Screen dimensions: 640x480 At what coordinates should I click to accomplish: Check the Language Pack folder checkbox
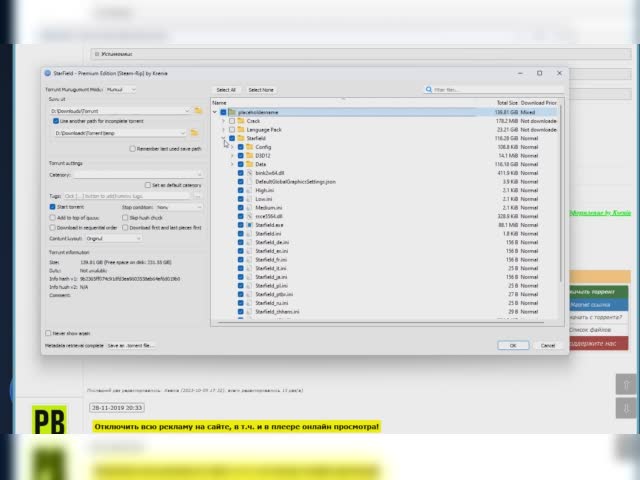click(x=232, y=129)
